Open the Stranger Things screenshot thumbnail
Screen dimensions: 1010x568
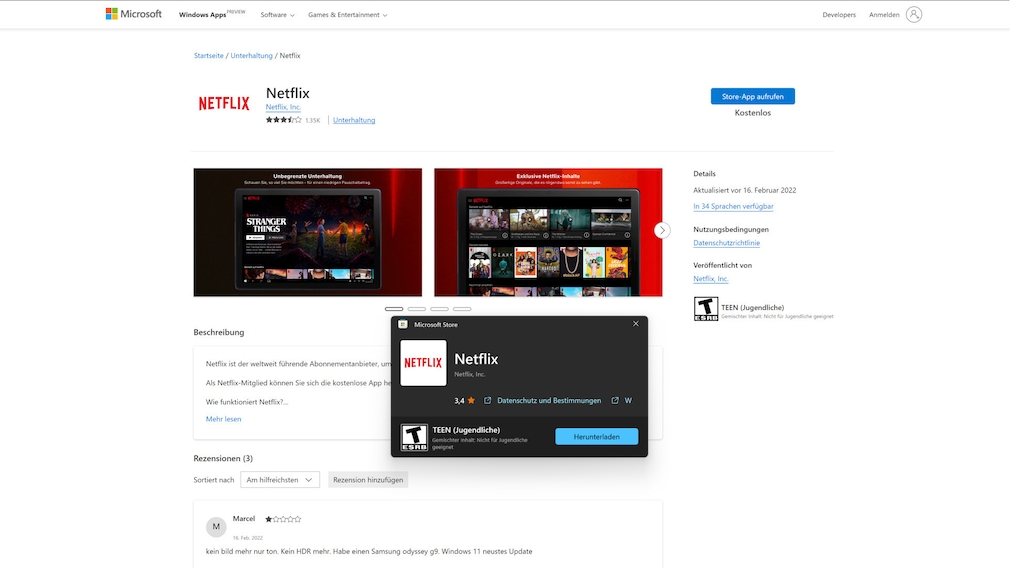[308, 232]
